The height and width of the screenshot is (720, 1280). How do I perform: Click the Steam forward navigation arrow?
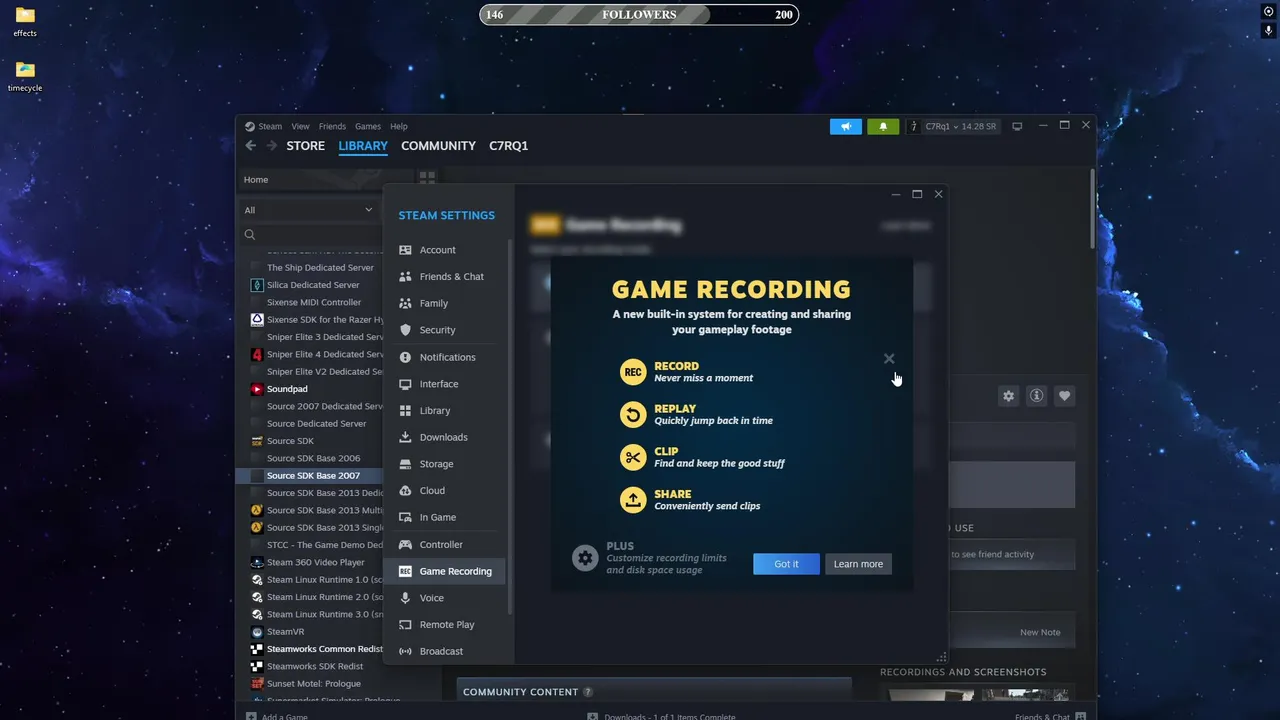point(271,146)
